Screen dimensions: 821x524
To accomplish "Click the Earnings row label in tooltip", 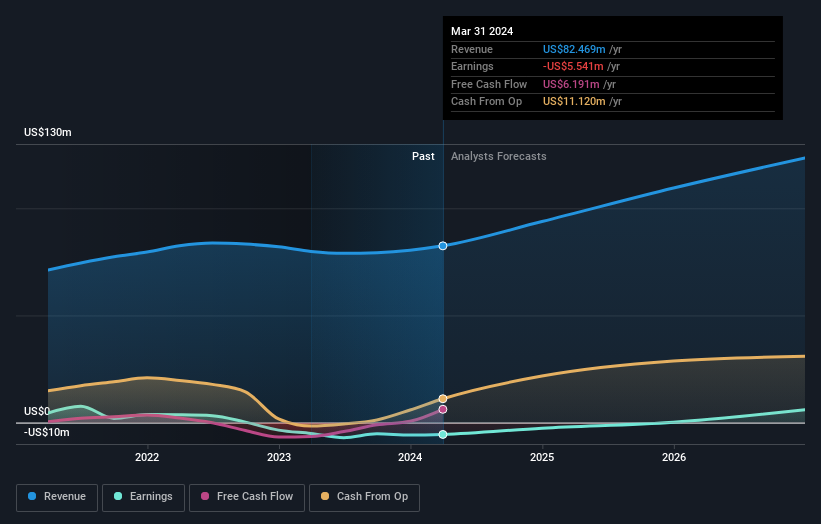I will 472,66.
